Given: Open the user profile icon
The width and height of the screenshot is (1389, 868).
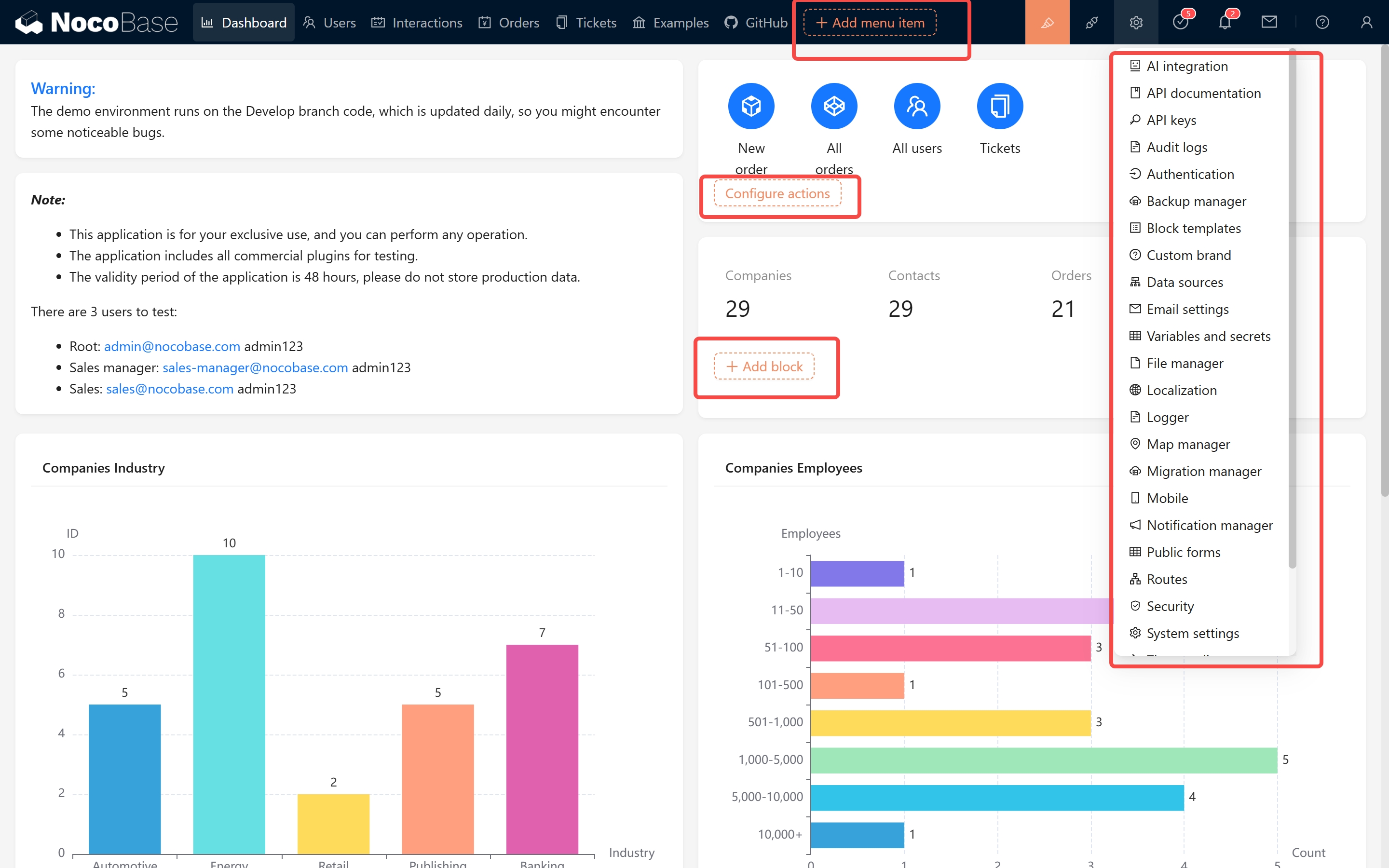Looking at the screenshot, I should [1367, 22].
